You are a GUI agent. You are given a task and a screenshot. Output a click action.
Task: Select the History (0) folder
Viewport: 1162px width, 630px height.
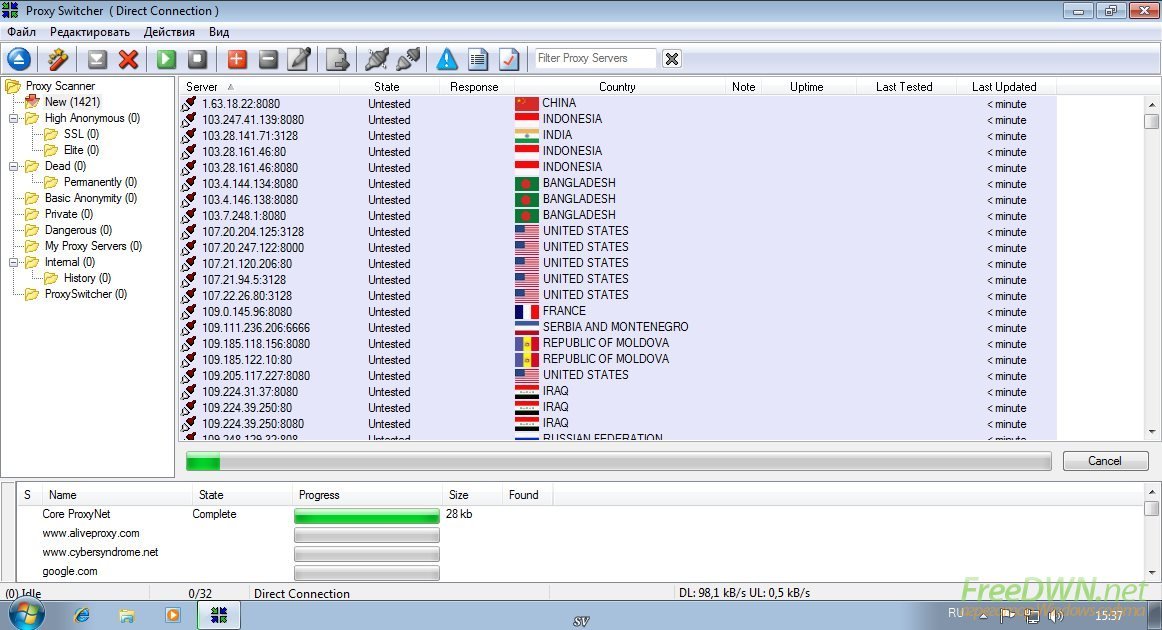coord(87,279)
